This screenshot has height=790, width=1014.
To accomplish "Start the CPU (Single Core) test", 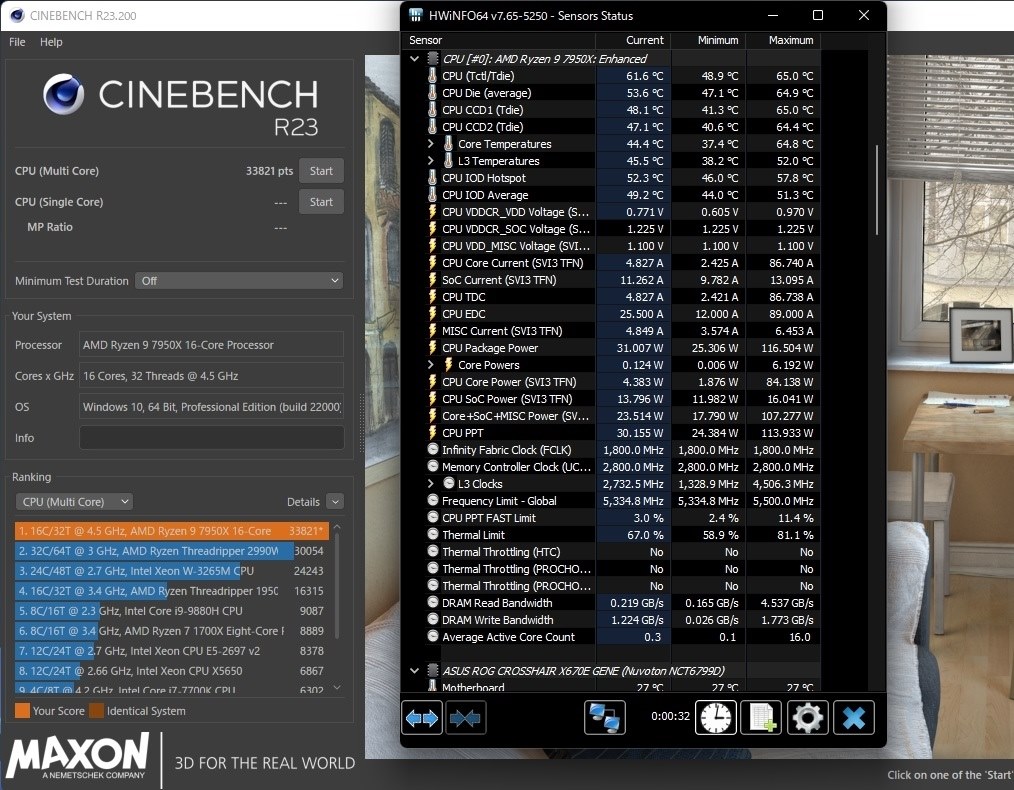I will [321, 202].
